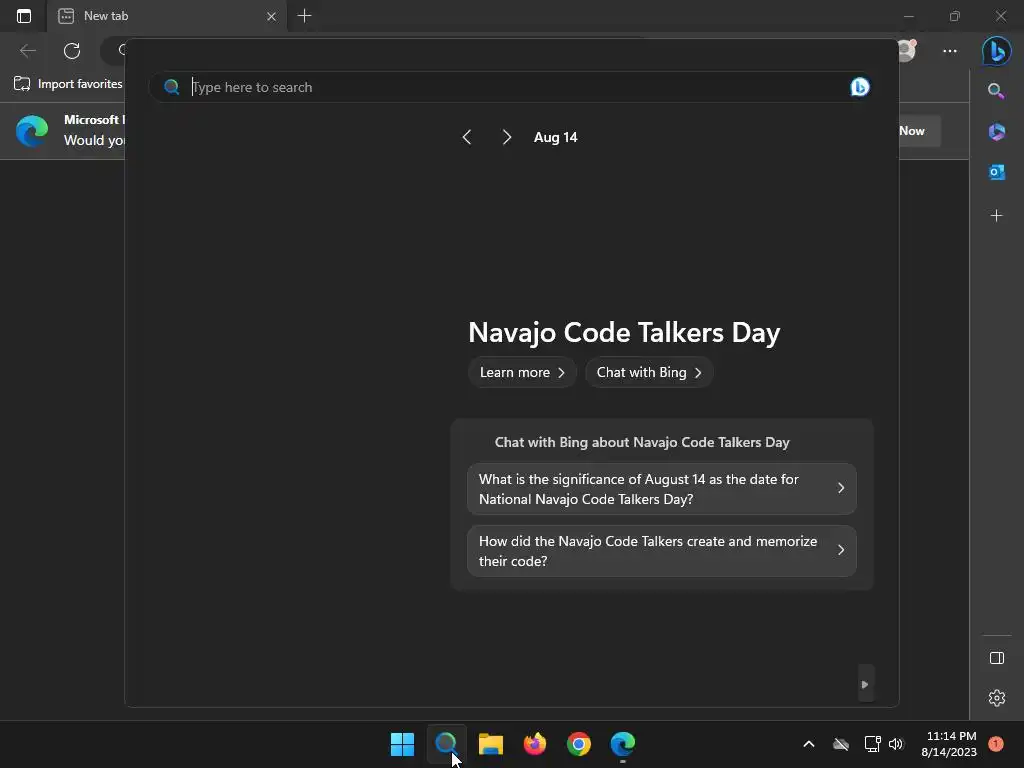
Task: Click the Aug 14 date label
Action: [555, 137]
